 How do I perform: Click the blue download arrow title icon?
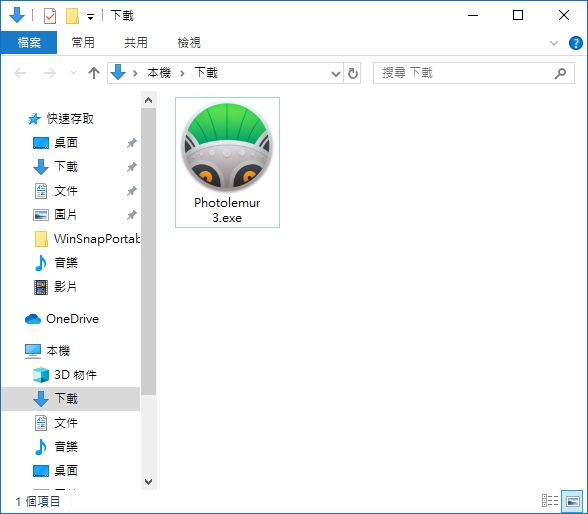point(17,15)
